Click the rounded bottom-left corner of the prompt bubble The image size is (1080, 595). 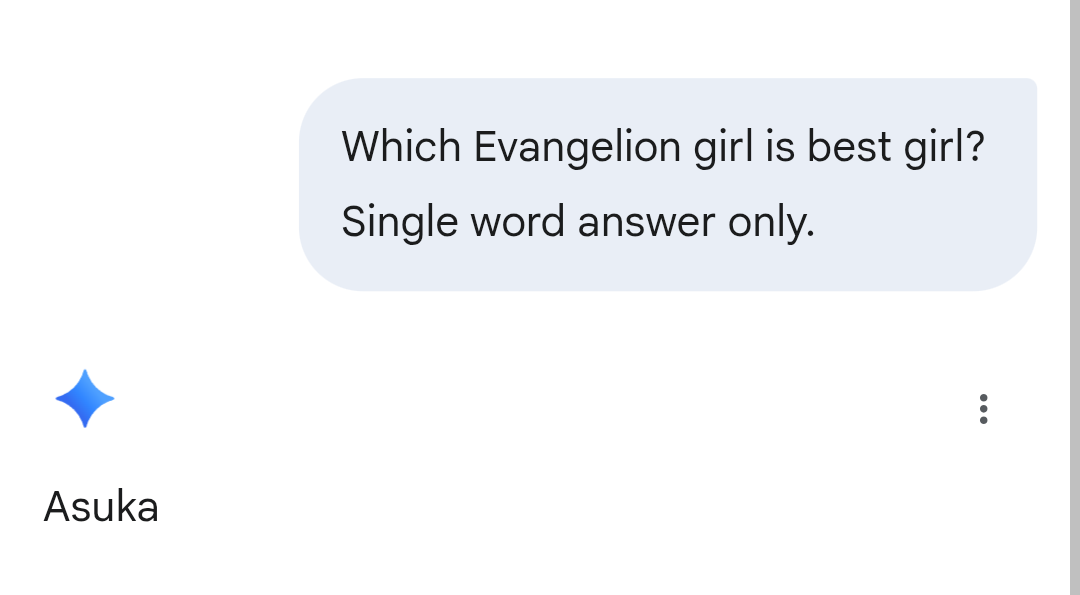click(x=324, y=268)
